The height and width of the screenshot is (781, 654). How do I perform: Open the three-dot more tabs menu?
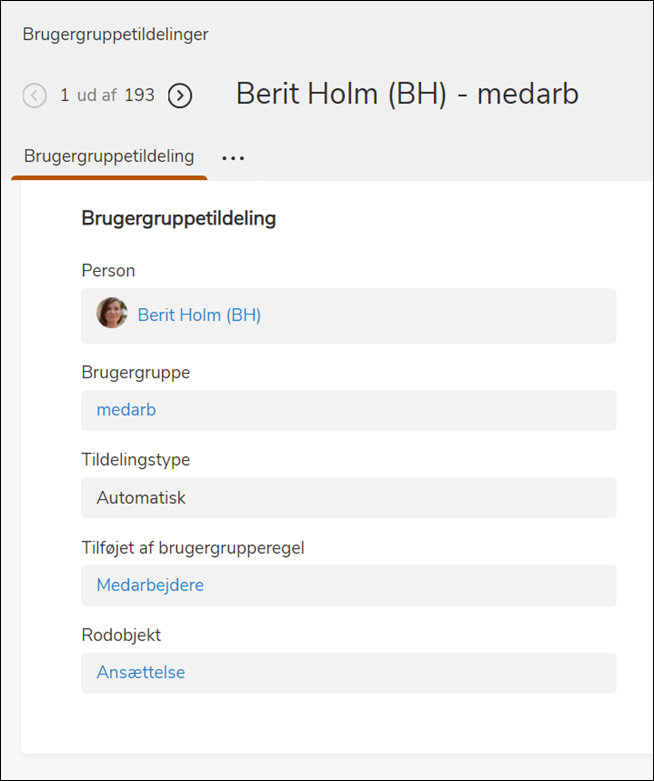(x=233, y=158)
